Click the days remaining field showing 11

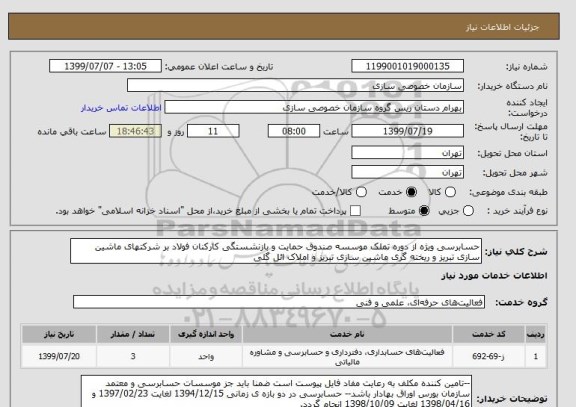(213, 131)
